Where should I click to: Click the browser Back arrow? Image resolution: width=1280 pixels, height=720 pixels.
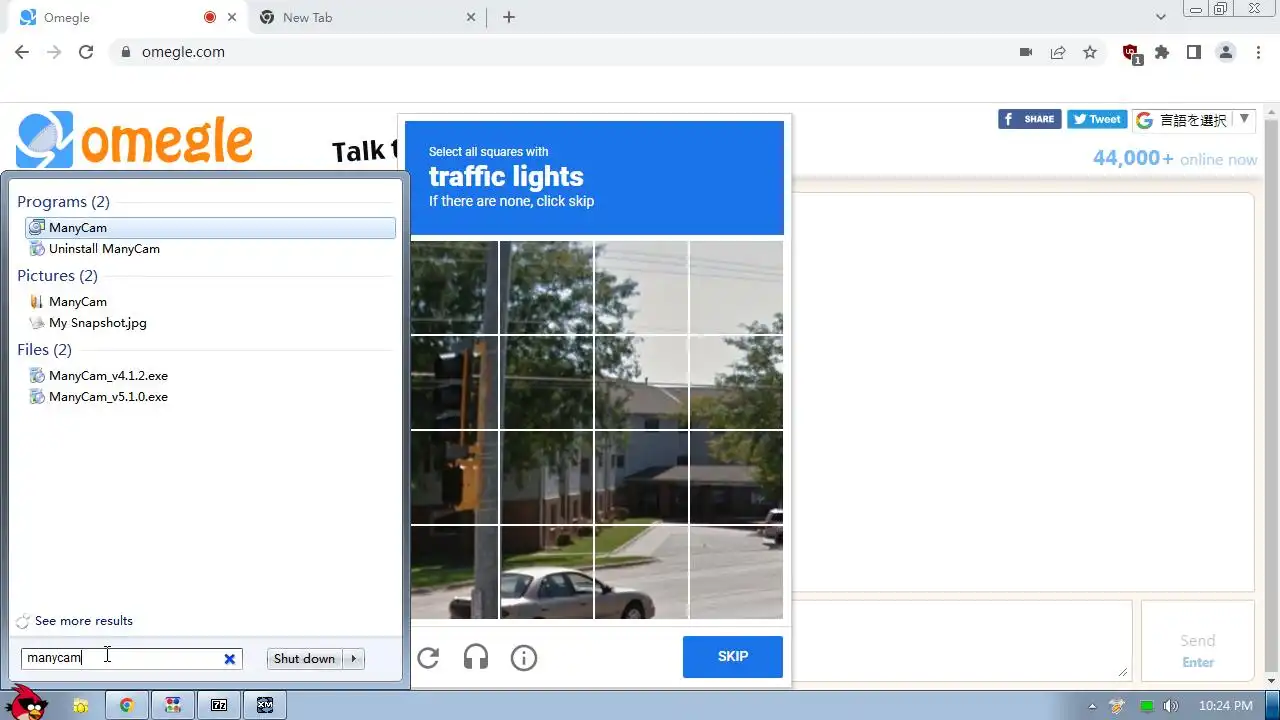[x=22, y=52]
